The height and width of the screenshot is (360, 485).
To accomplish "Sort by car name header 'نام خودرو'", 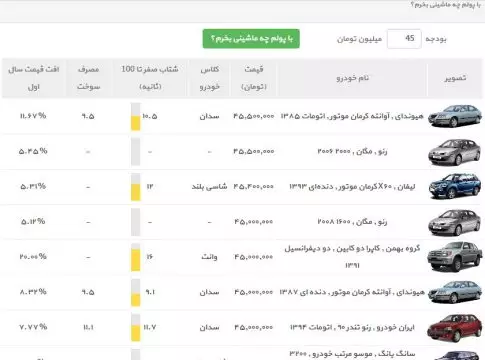I will [x=352, y=78].
